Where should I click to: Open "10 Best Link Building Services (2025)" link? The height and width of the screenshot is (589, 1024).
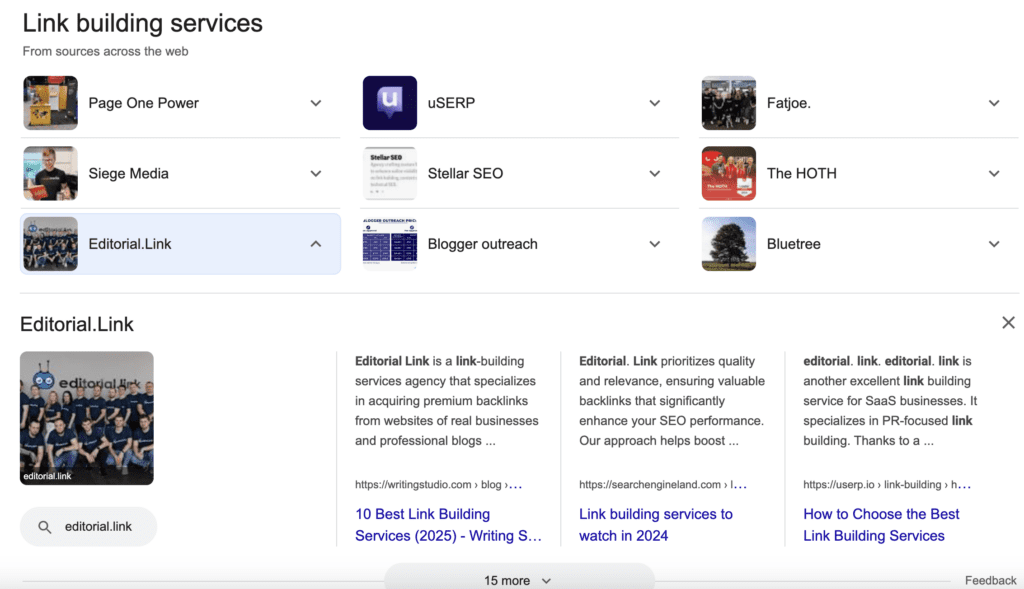pos(448,525)
